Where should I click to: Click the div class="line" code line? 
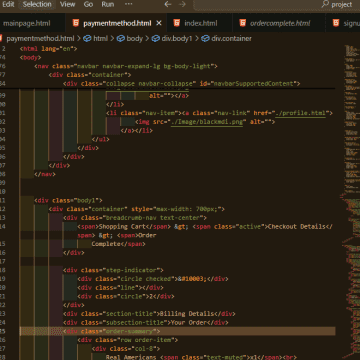[120, 287]
